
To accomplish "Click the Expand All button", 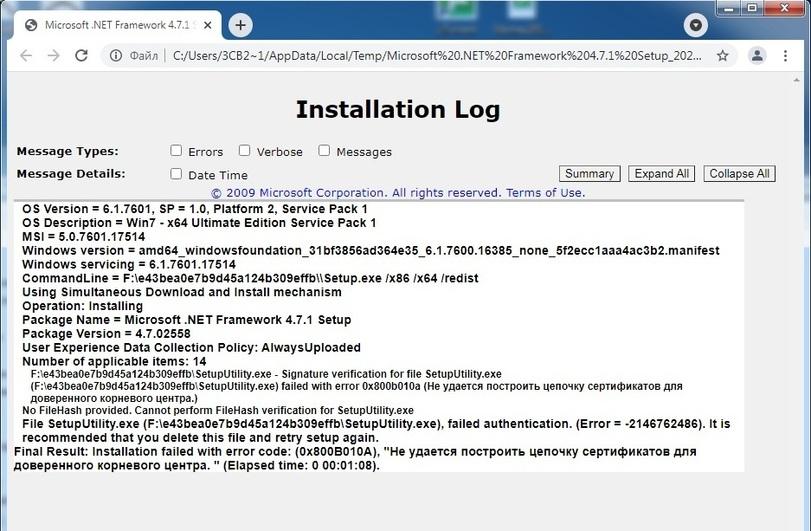I will tap(662, 174).
